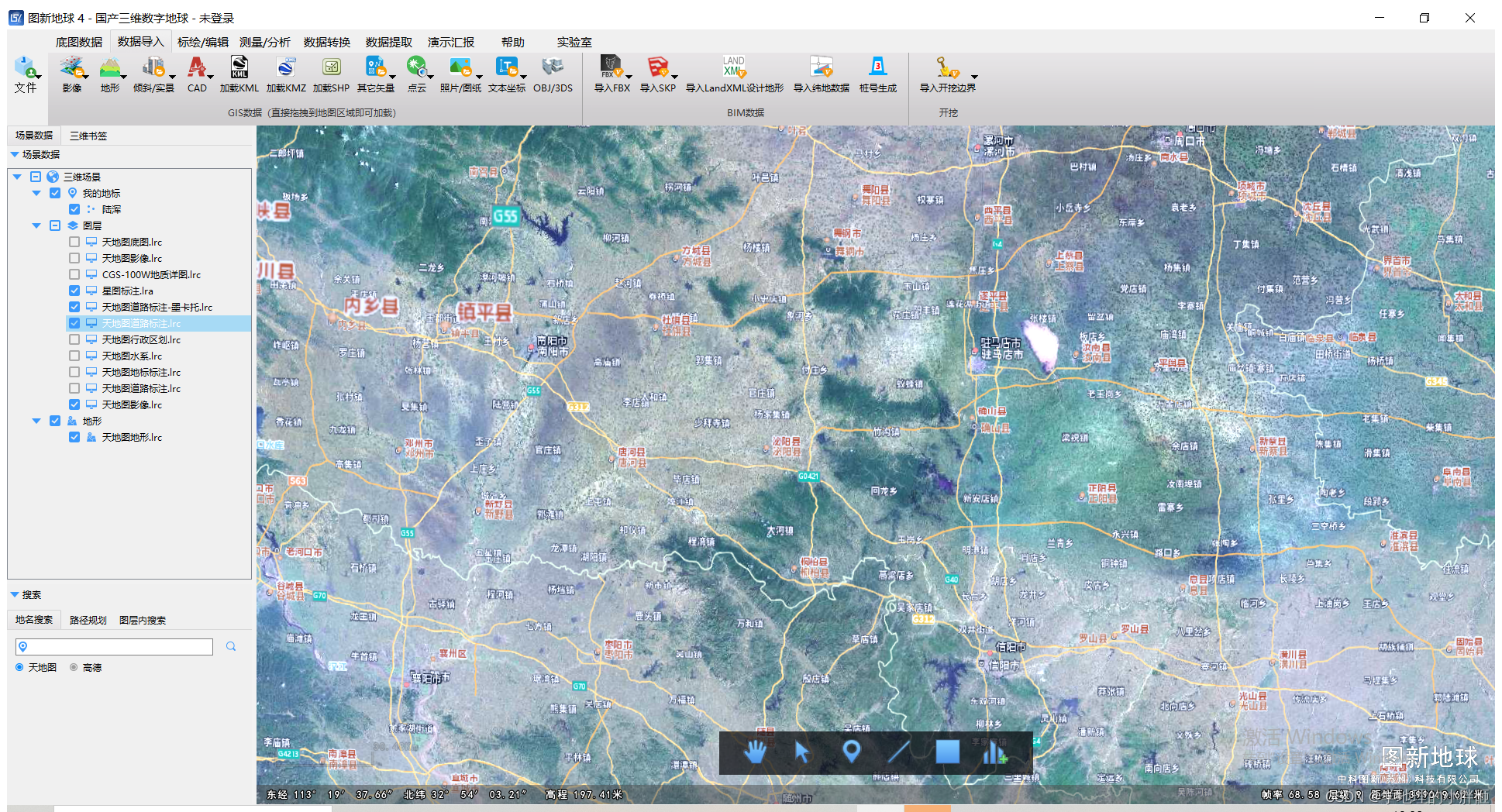Image resolution: width=1502 pixels, height=812 pixels.
Task: Switch to the 路径规划 search tab
Action: tap(88, 620)
